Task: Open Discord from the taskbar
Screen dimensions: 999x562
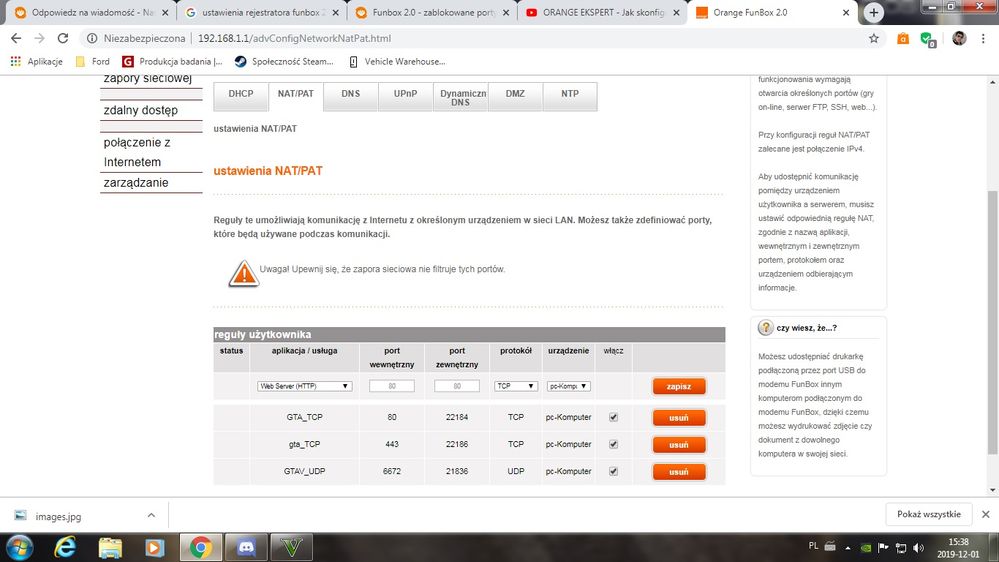Action: 245,546
